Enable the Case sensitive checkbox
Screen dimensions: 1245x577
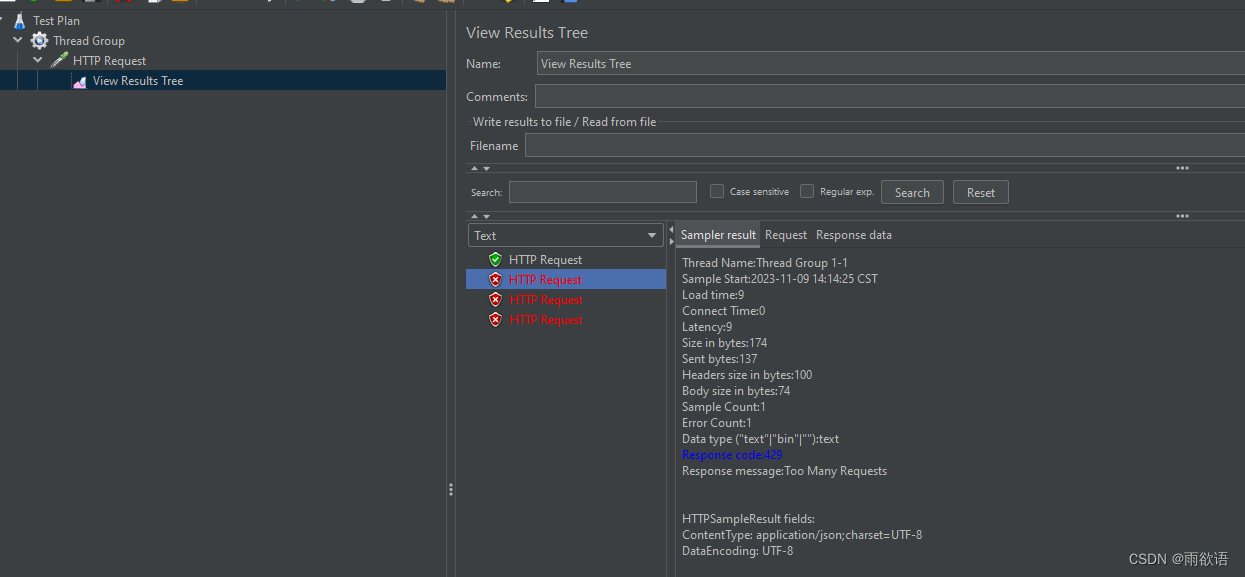[x=717, y=191]
